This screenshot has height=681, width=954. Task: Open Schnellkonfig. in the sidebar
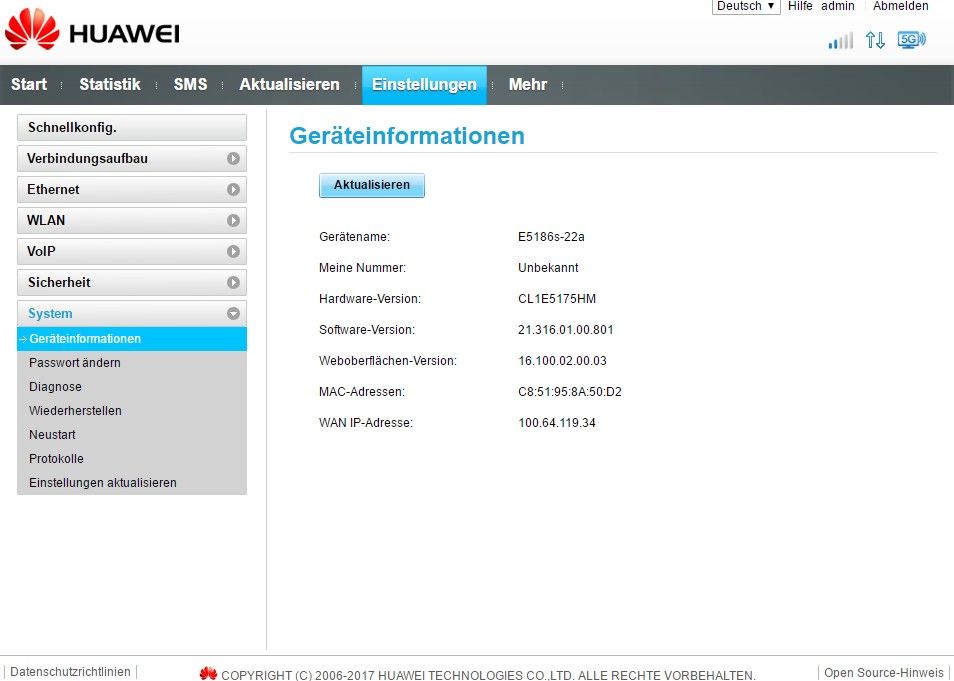point(131,128)
